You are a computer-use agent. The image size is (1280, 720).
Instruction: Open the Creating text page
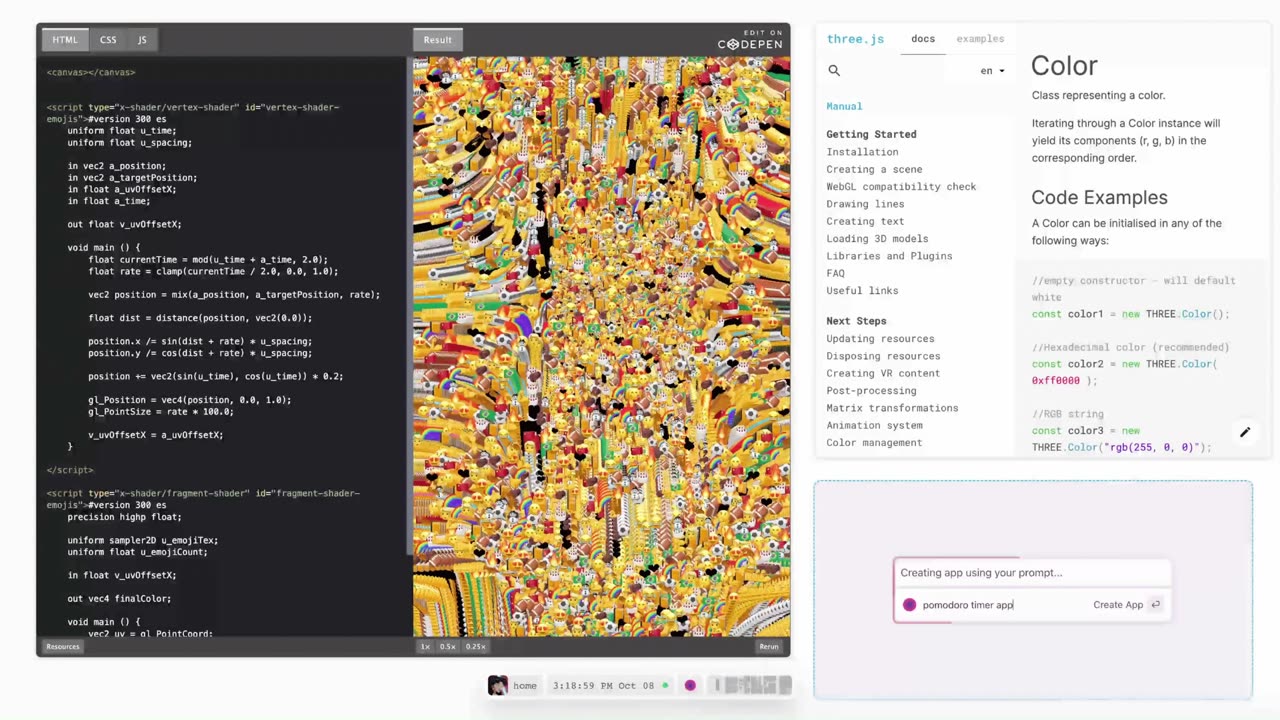pos(865,221)
